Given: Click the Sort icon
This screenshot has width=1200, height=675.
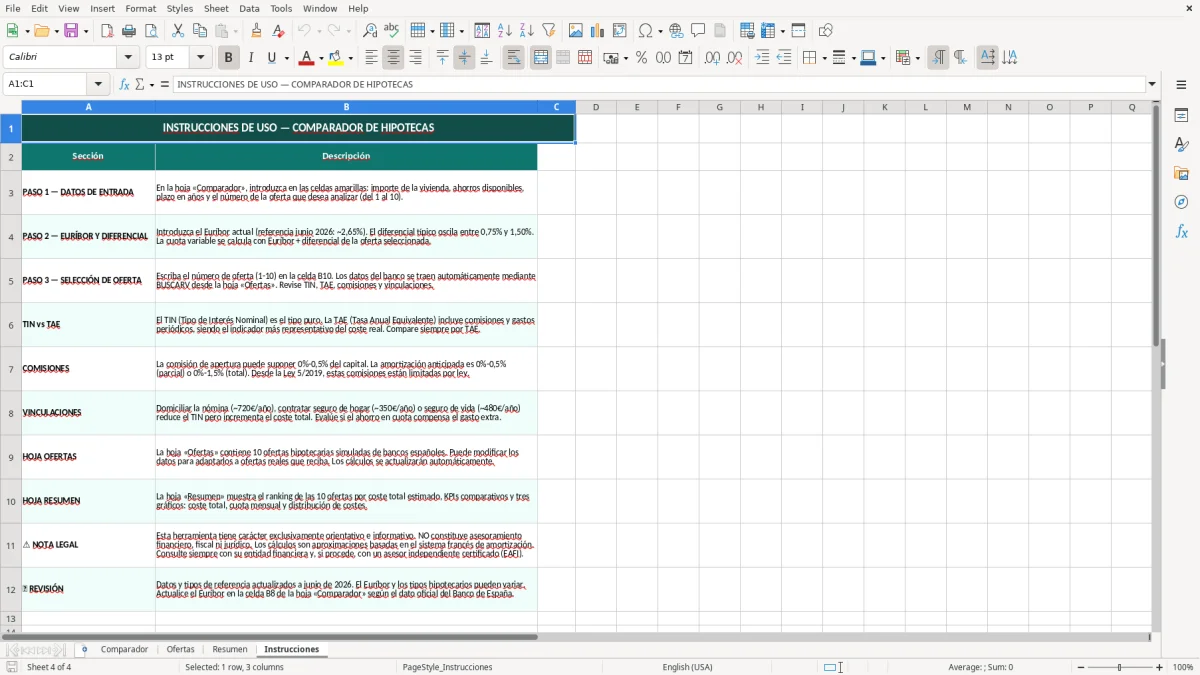Looking at the screenshot, I should [482, 31].
